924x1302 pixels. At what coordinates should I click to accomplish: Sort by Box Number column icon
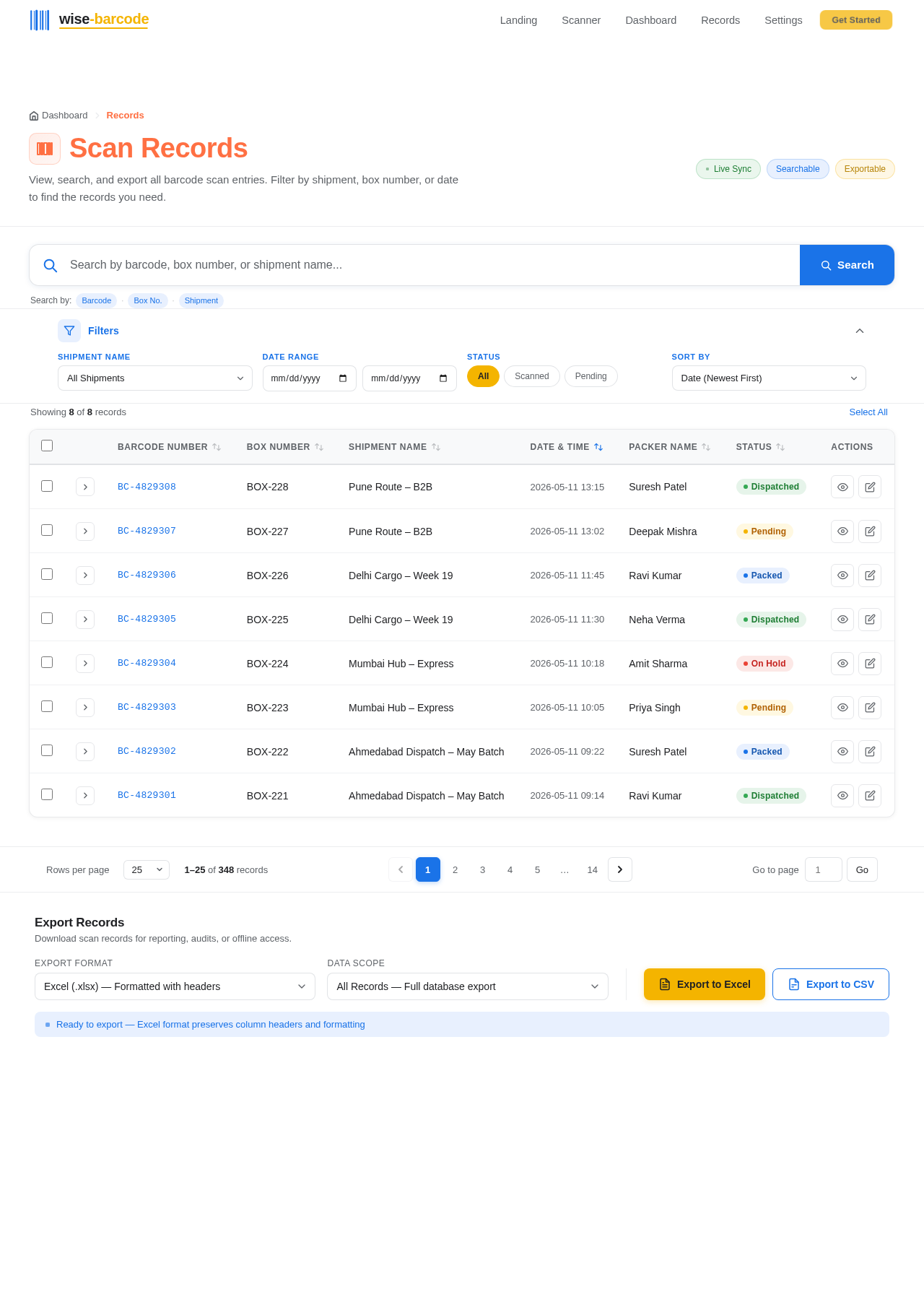point(319,447)
